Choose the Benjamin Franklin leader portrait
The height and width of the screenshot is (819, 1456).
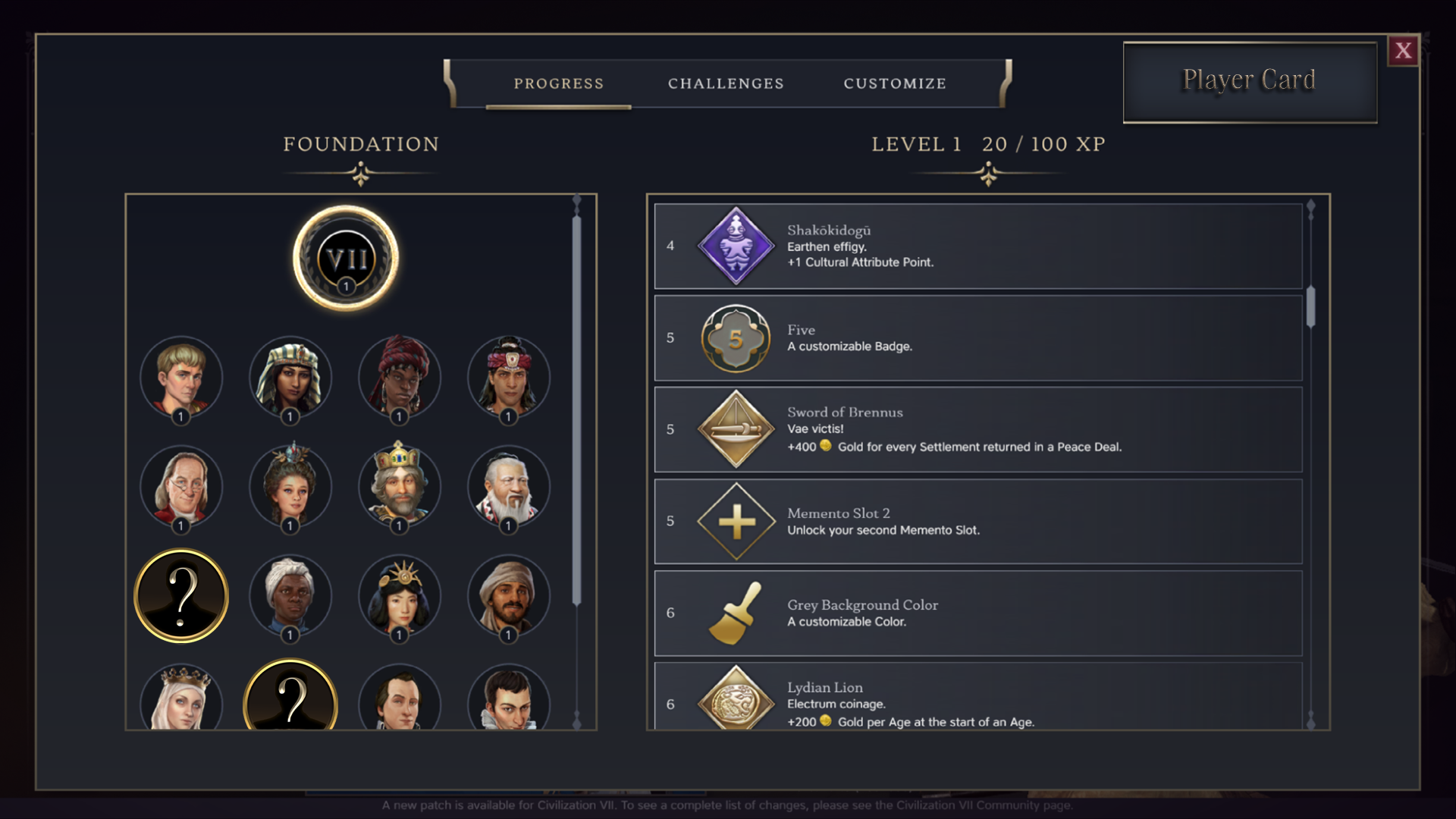click(x=180, y=487)
